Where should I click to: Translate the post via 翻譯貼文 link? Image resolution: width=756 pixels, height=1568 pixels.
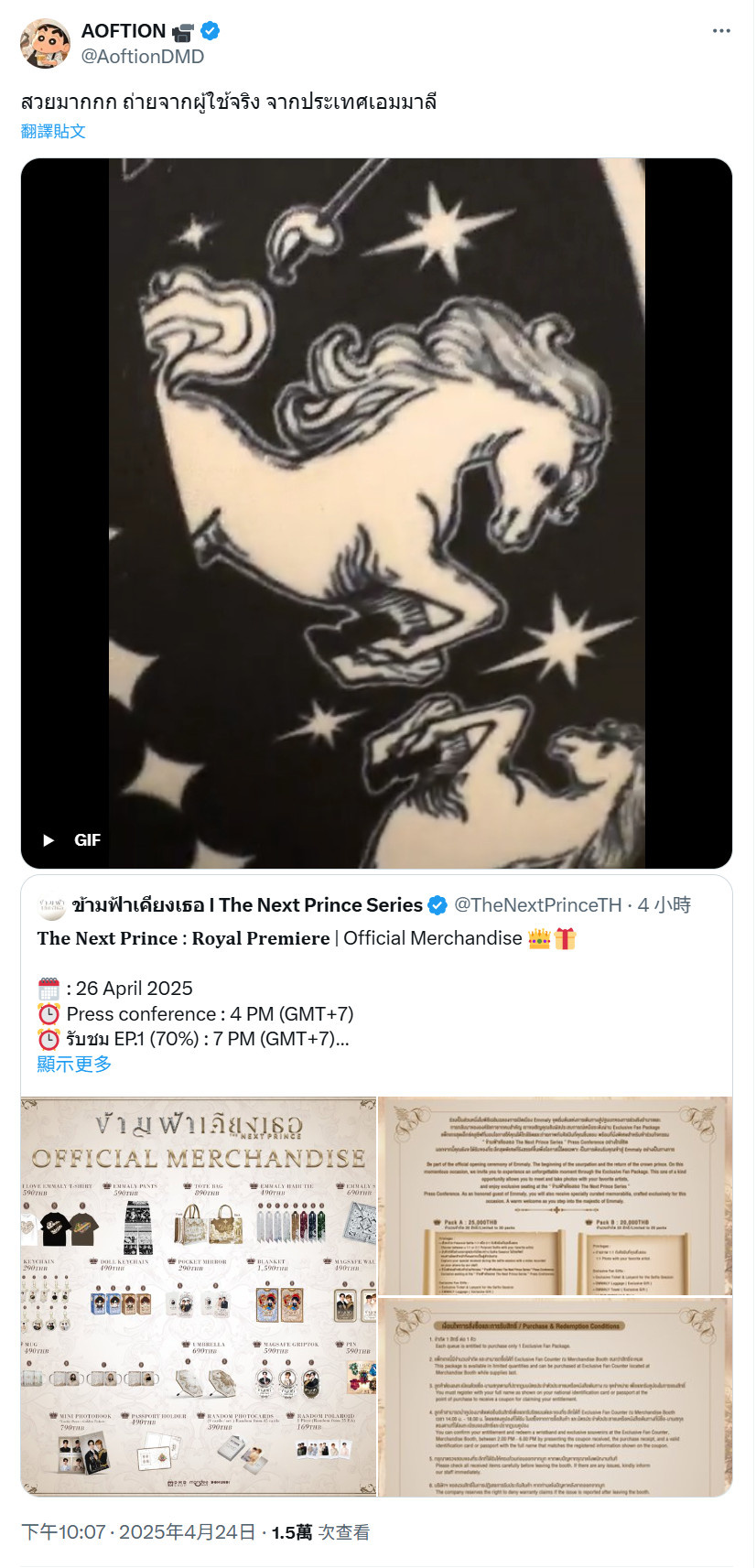(53, 131)
